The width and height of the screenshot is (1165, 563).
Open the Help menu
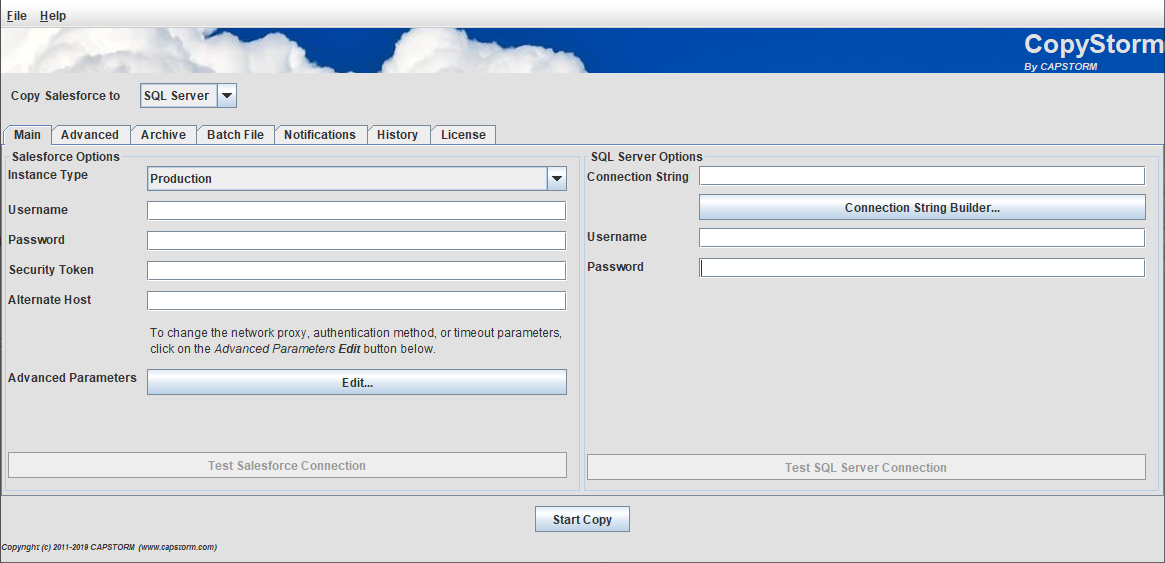coord(53,16)
